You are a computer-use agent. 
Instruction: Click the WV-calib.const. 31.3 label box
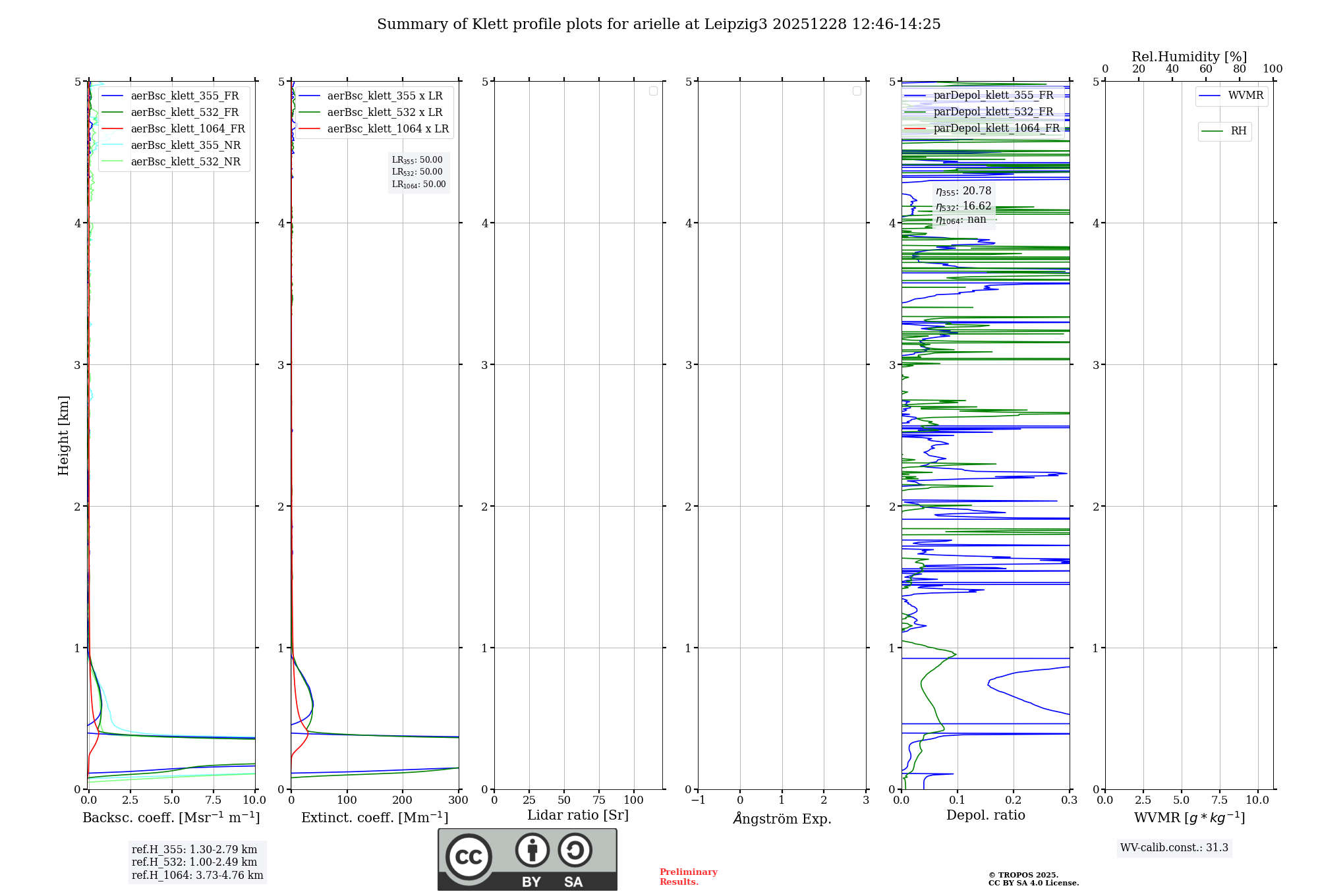[1174, 848]
